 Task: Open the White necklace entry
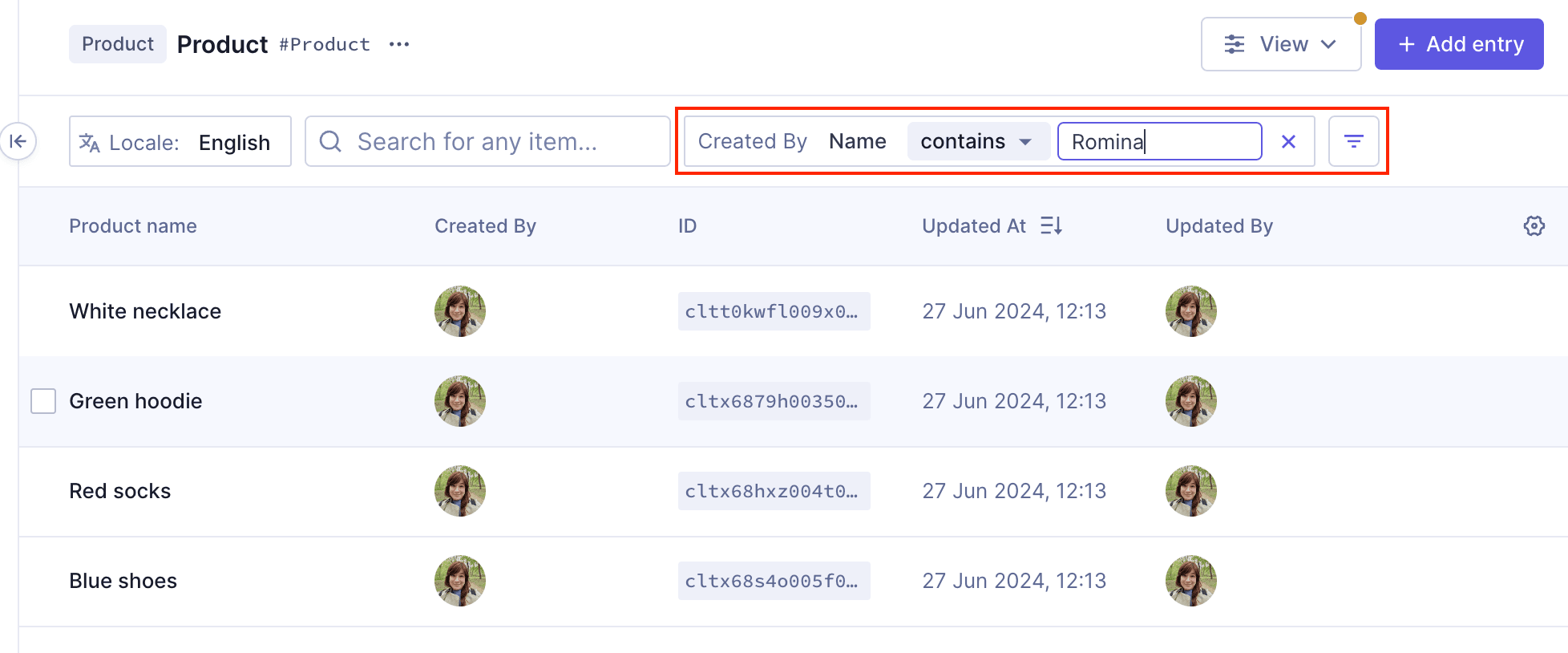145,311
